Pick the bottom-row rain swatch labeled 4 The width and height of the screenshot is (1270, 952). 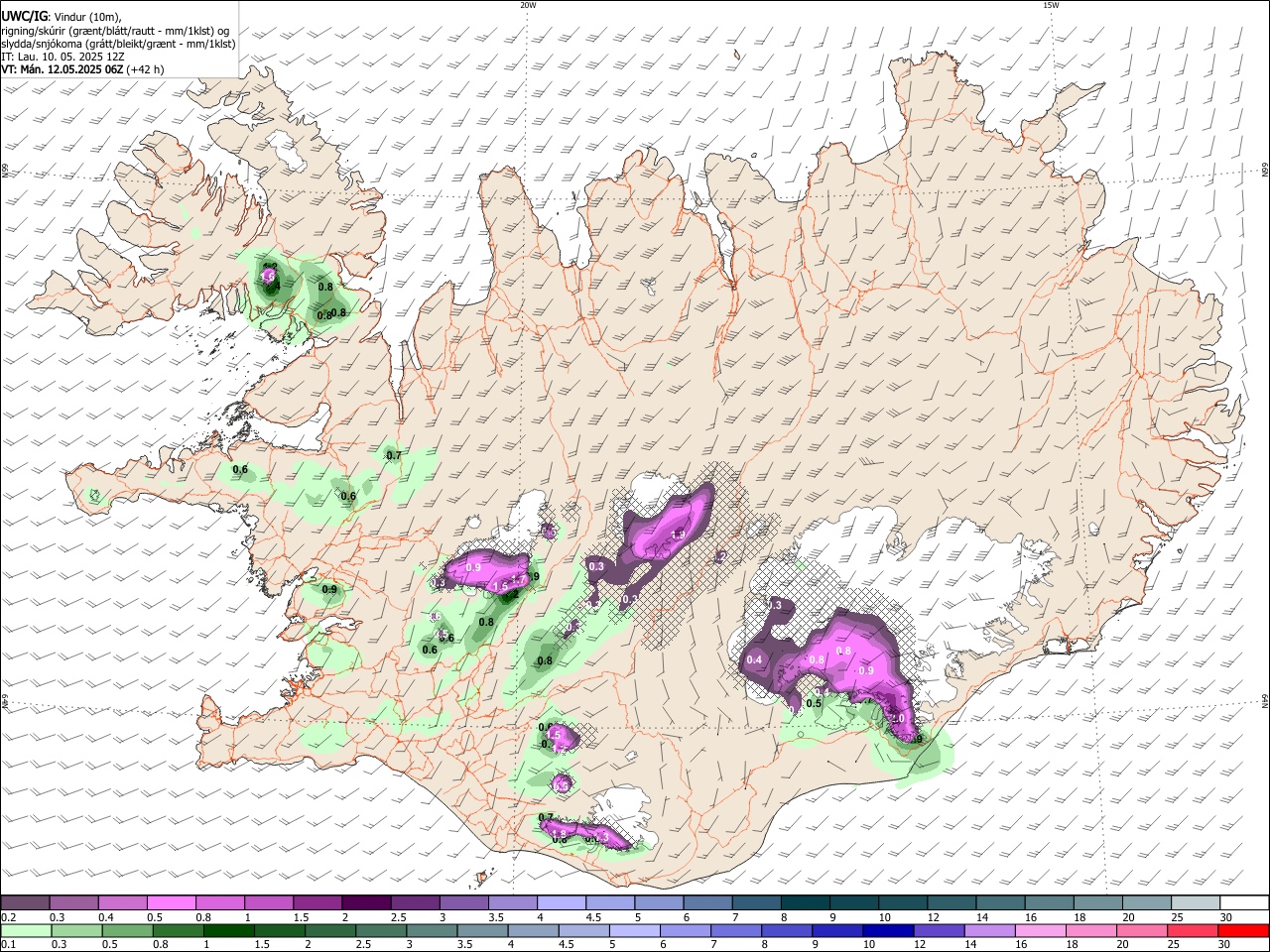pos(533,930)
